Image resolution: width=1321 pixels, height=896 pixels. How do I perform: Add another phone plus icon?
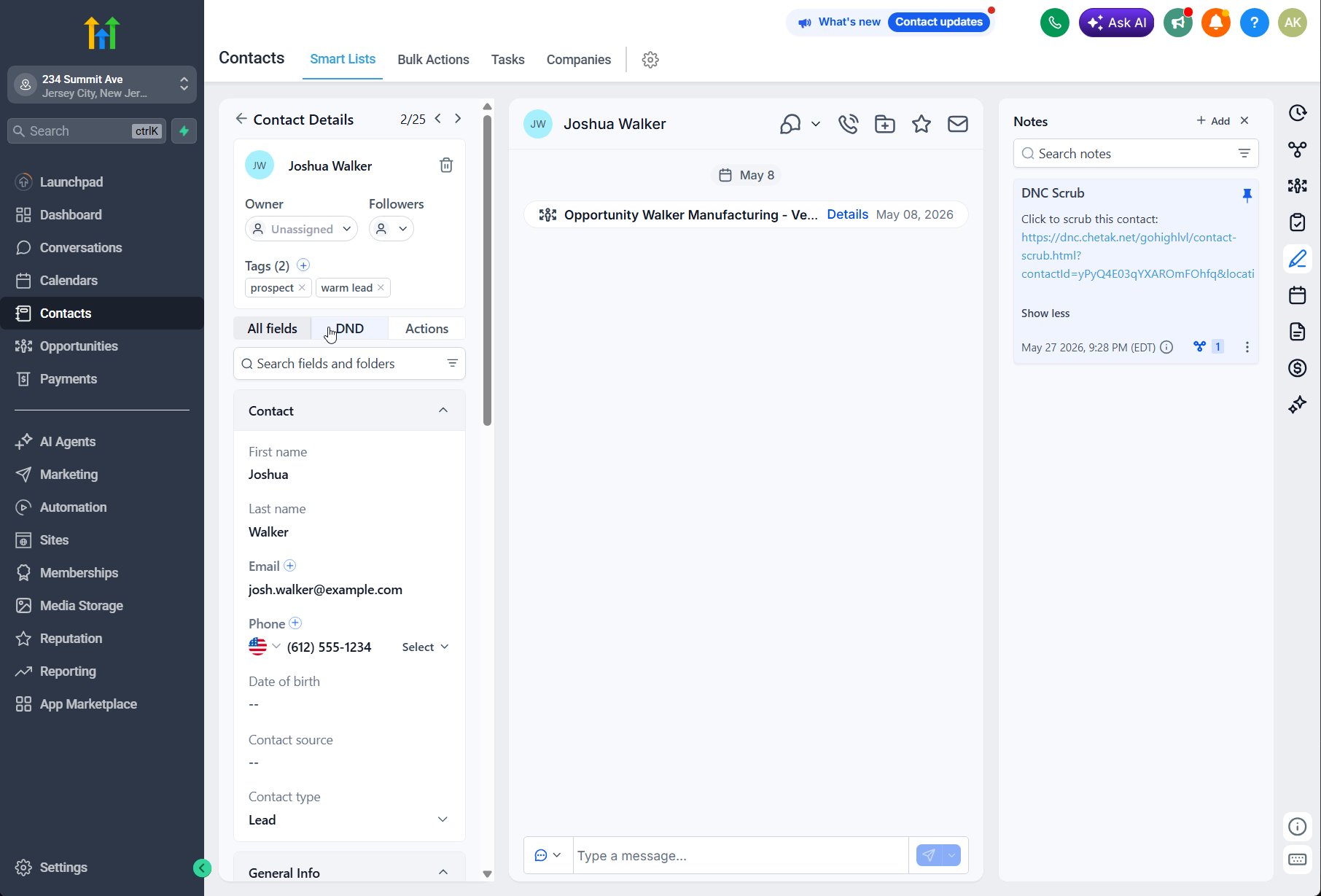click(295, 623)
